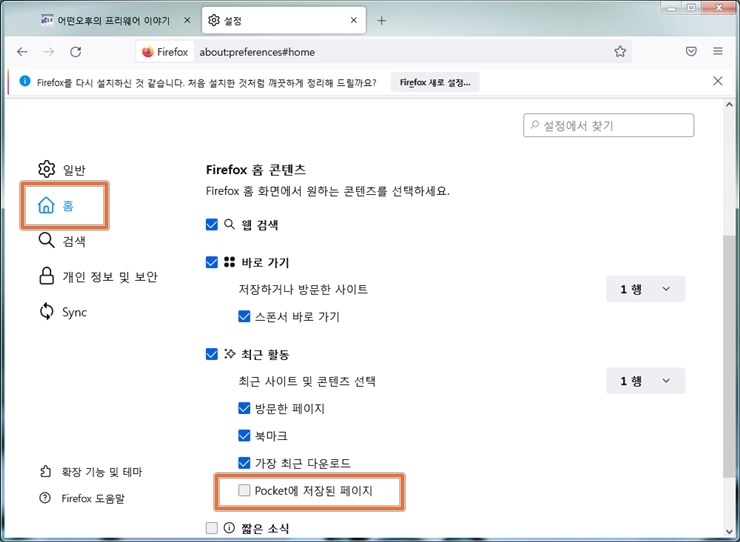740x542 pixels.
Task: Click the 최근 사이트 및 콘텐츠 선택 text
Action: tap(307, 381)
